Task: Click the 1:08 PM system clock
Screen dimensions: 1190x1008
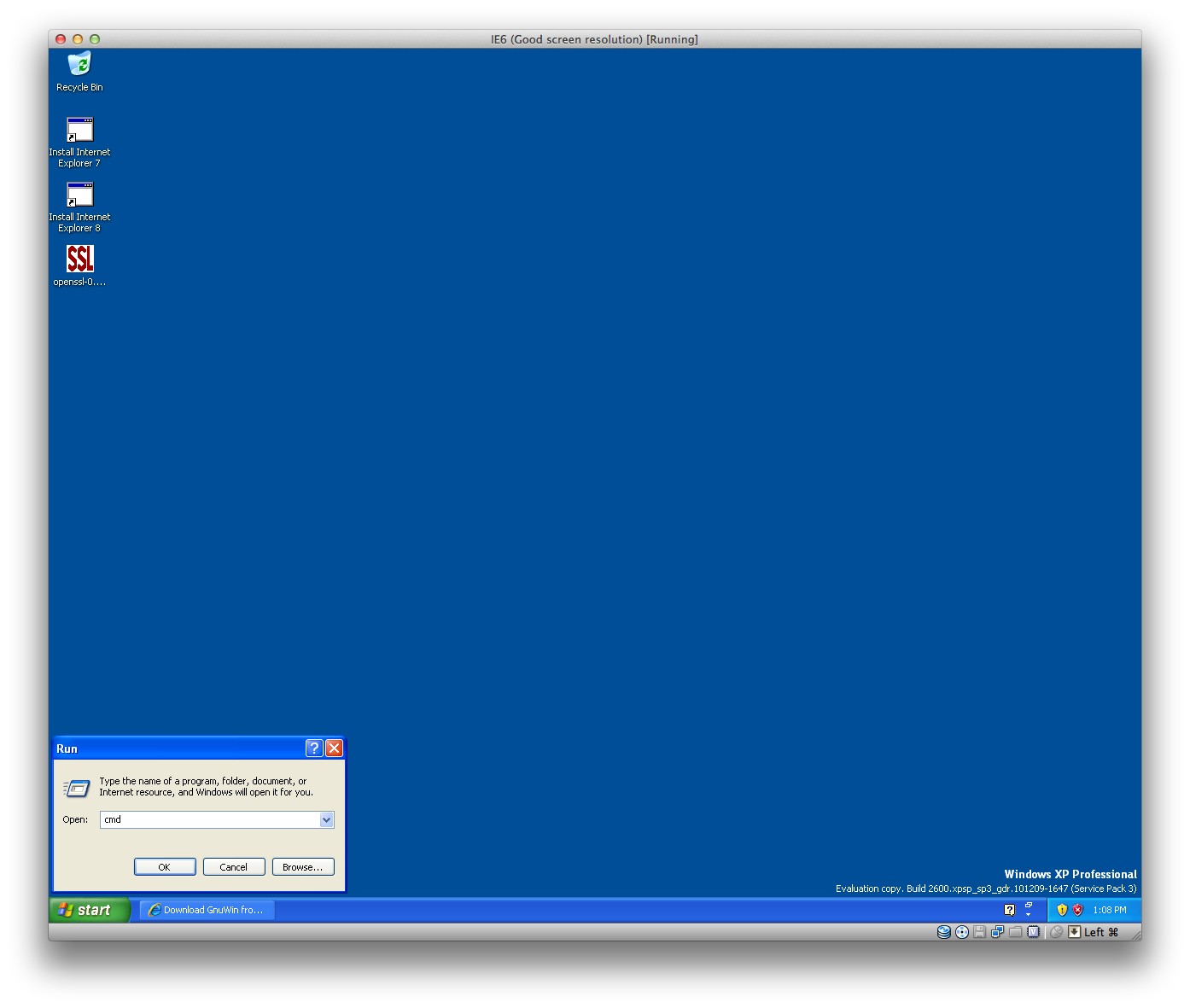Action: click(x=1110, y=910)
